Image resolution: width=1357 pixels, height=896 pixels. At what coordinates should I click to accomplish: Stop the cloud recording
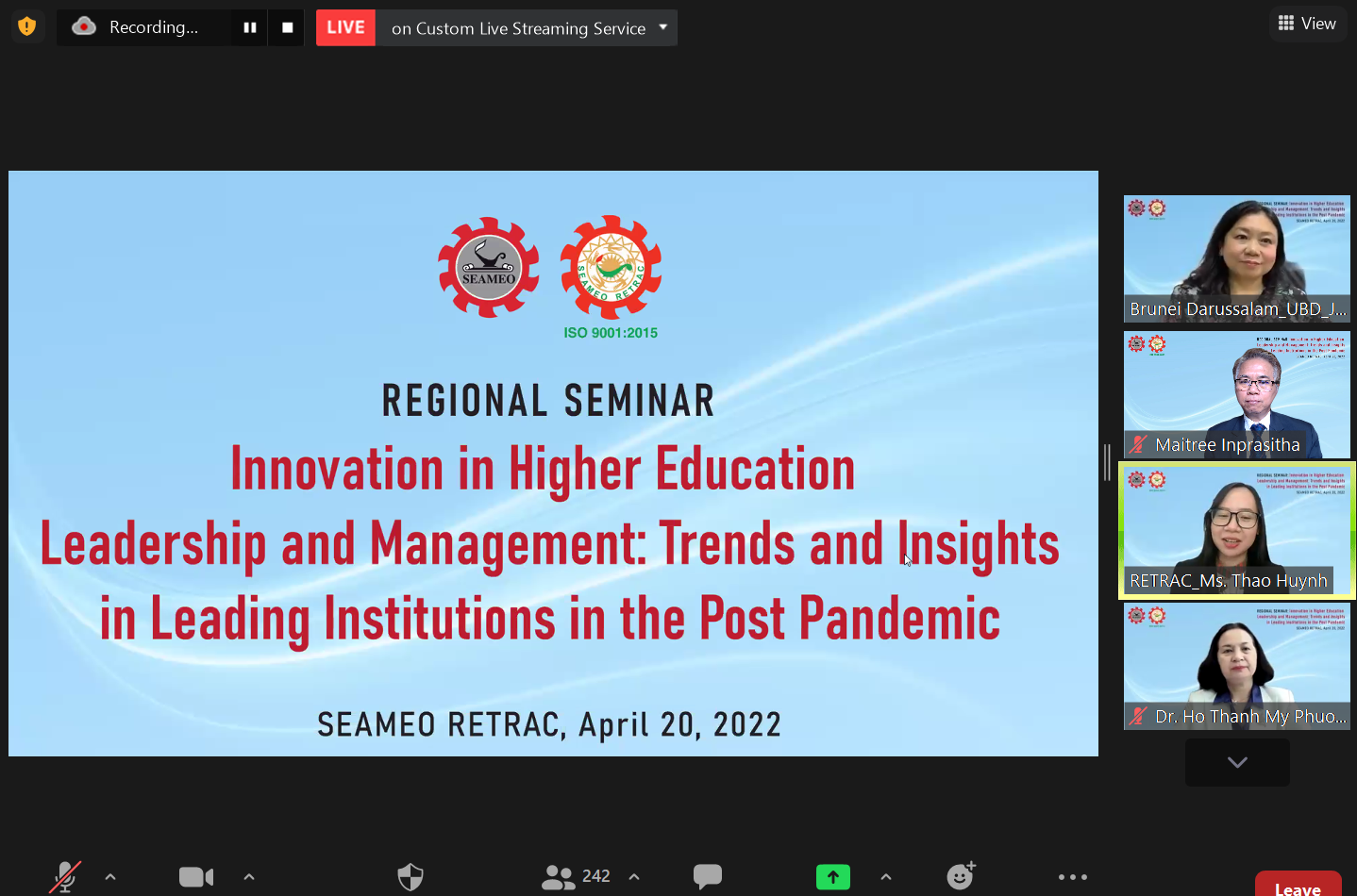pos(288,27)
